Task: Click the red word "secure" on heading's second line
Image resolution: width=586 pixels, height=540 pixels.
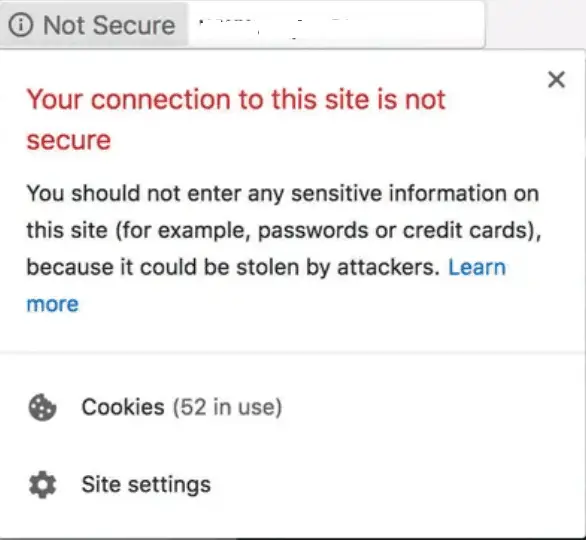Action: [69, 141]
